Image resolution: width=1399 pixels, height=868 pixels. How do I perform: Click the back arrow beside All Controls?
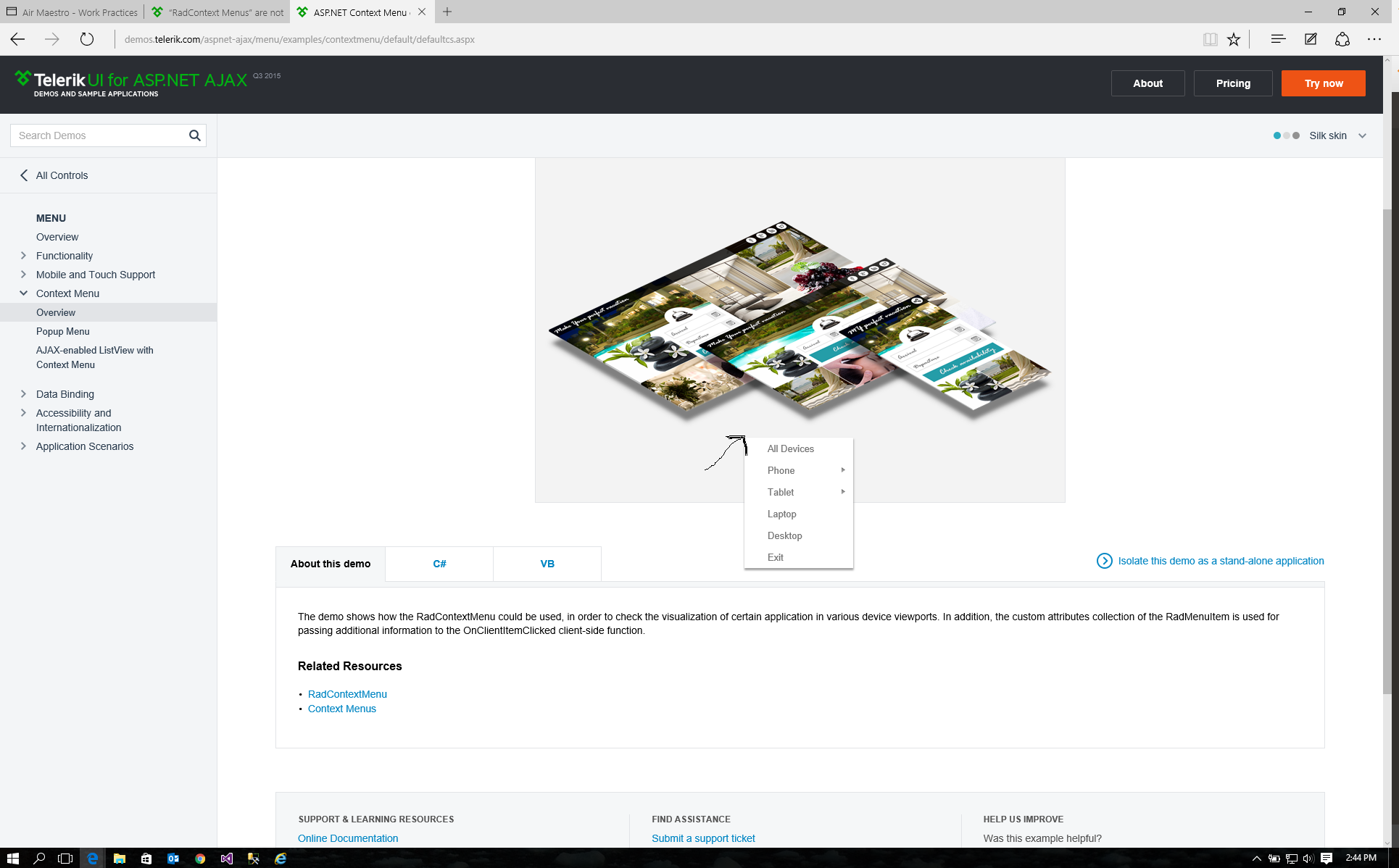pos(24,175)
